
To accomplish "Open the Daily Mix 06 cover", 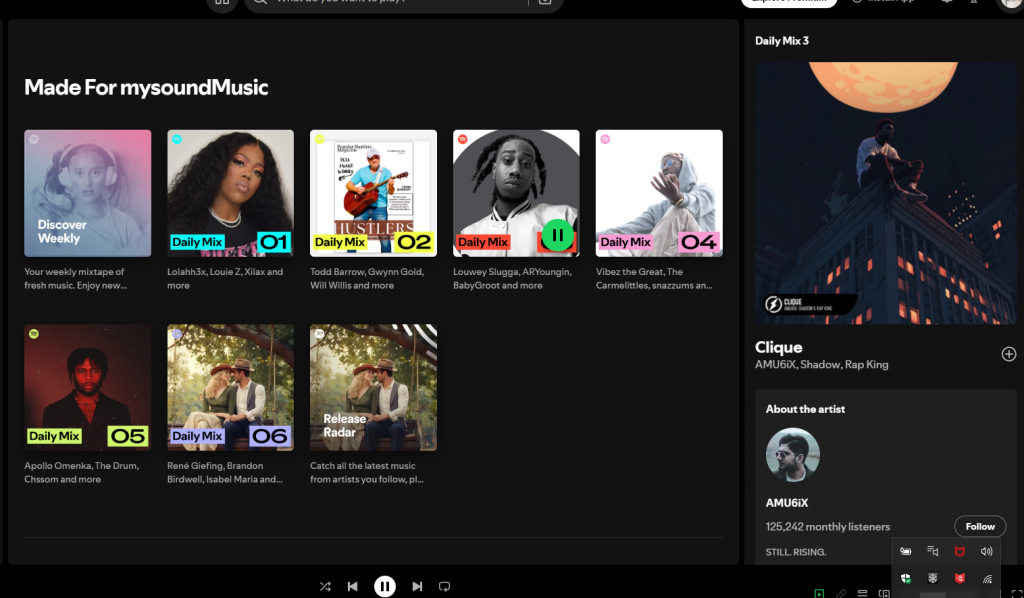I will (231, 387).
